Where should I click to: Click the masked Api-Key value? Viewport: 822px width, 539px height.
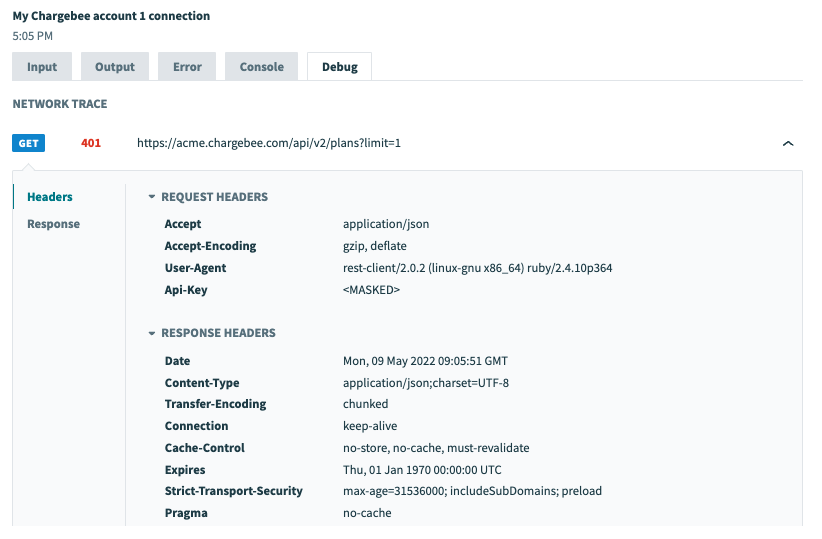371,290
